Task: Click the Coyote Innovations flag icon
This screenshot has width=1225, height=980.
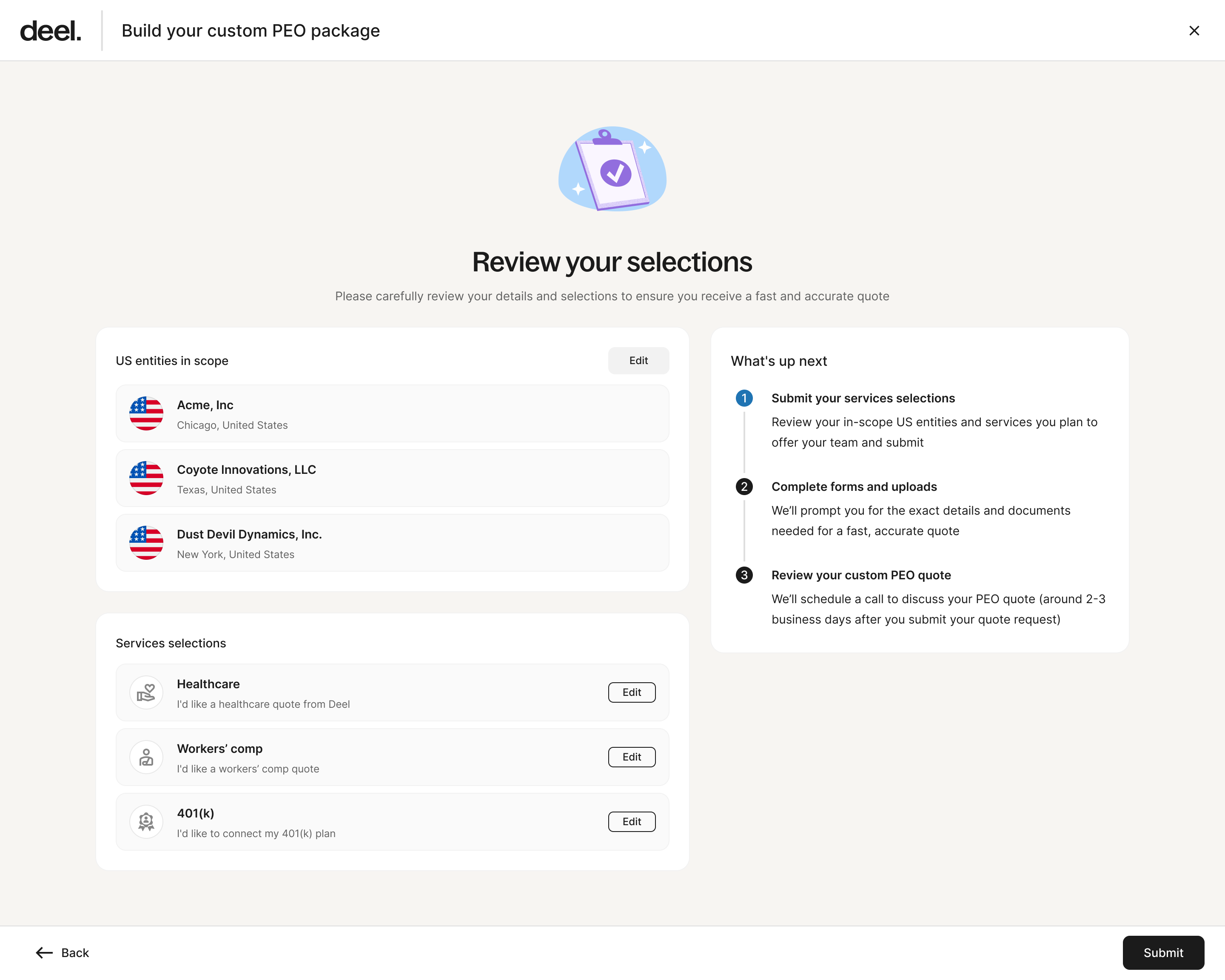Action: tap(146, 479)
